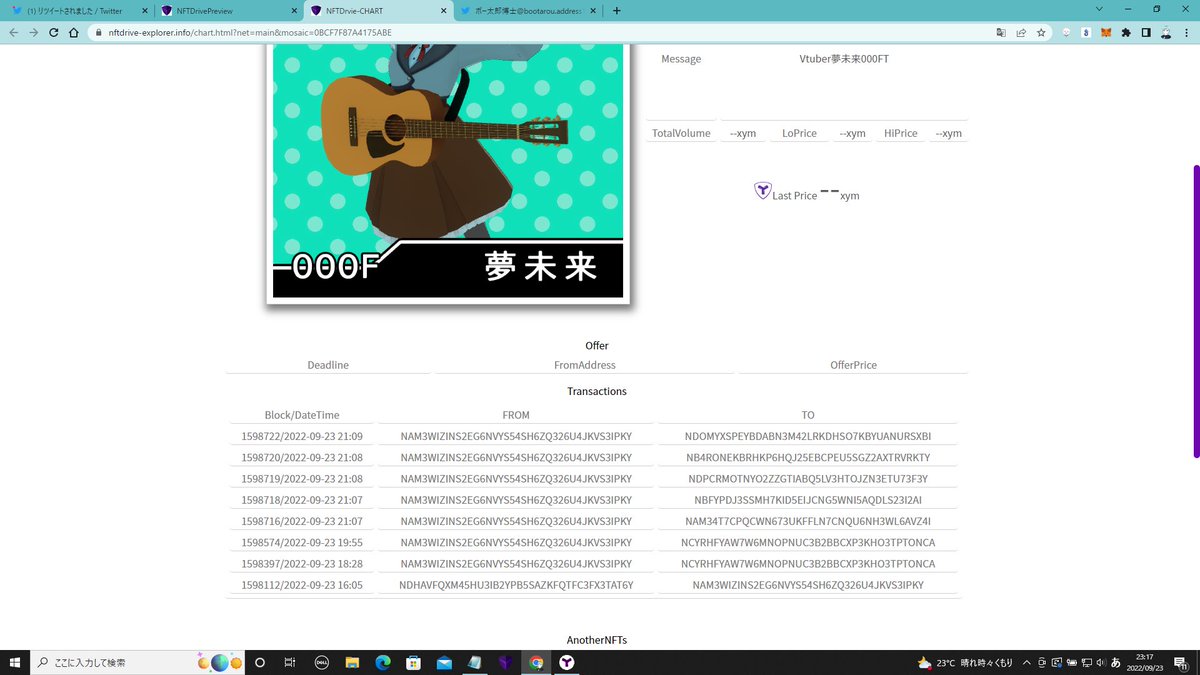Switch to the NFTDrivePreview tab

[x=228, y=11]
